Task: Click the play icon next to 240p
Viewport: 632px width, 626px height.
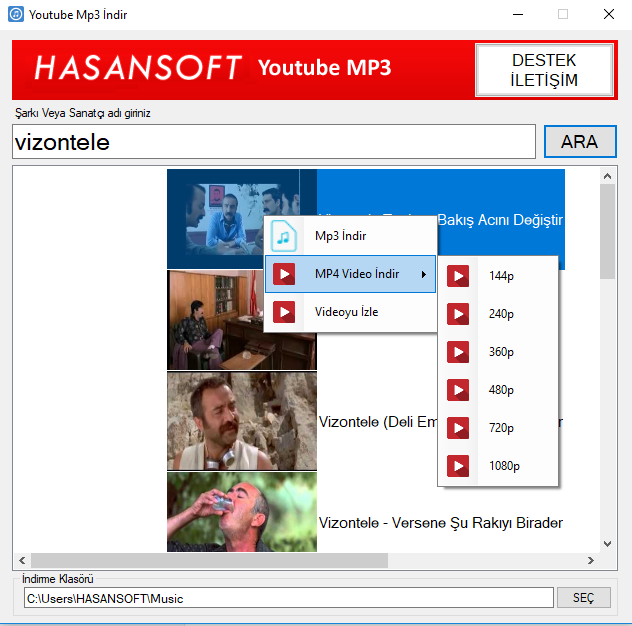Action: pos(458,314)
